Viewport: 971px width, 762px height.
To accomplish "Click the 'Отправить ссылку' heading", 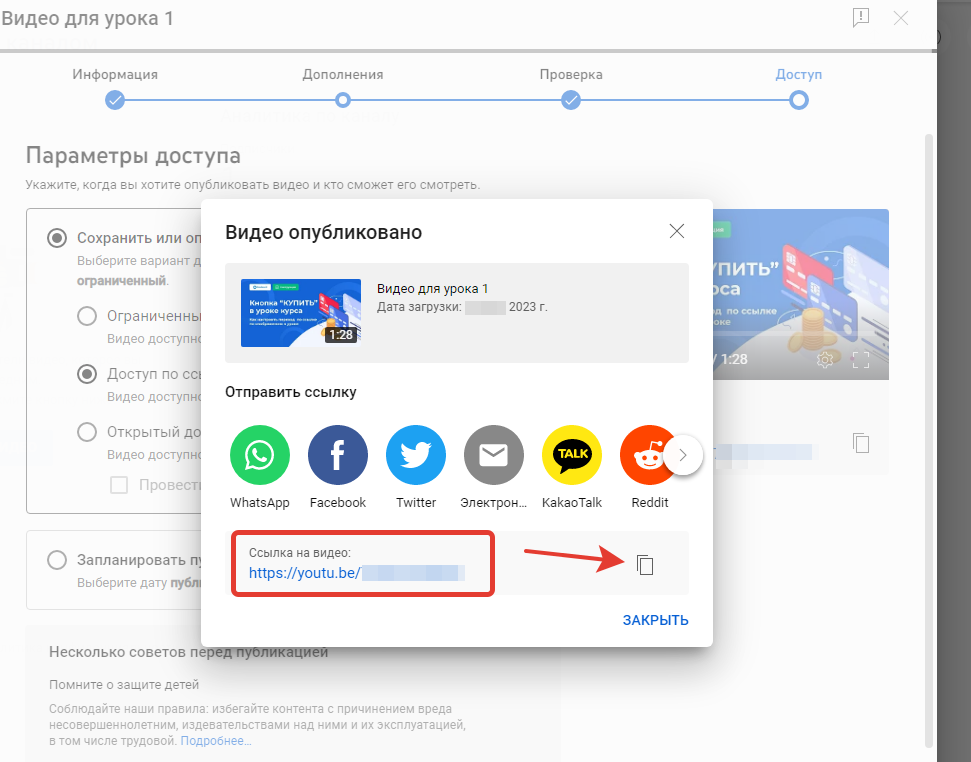I will [x=290, y=392].
